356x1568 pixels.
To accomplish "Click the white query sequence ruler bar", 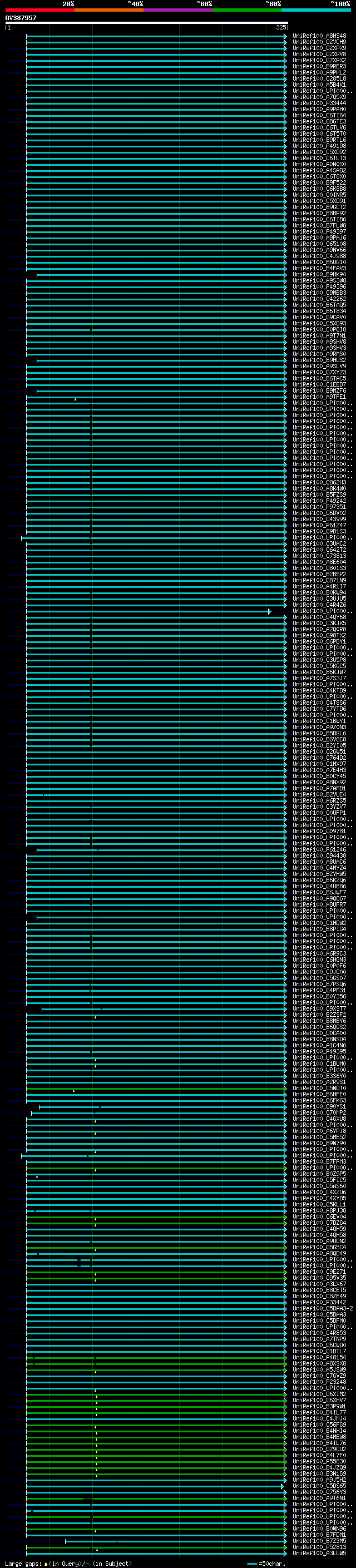I will pos(146,22).
